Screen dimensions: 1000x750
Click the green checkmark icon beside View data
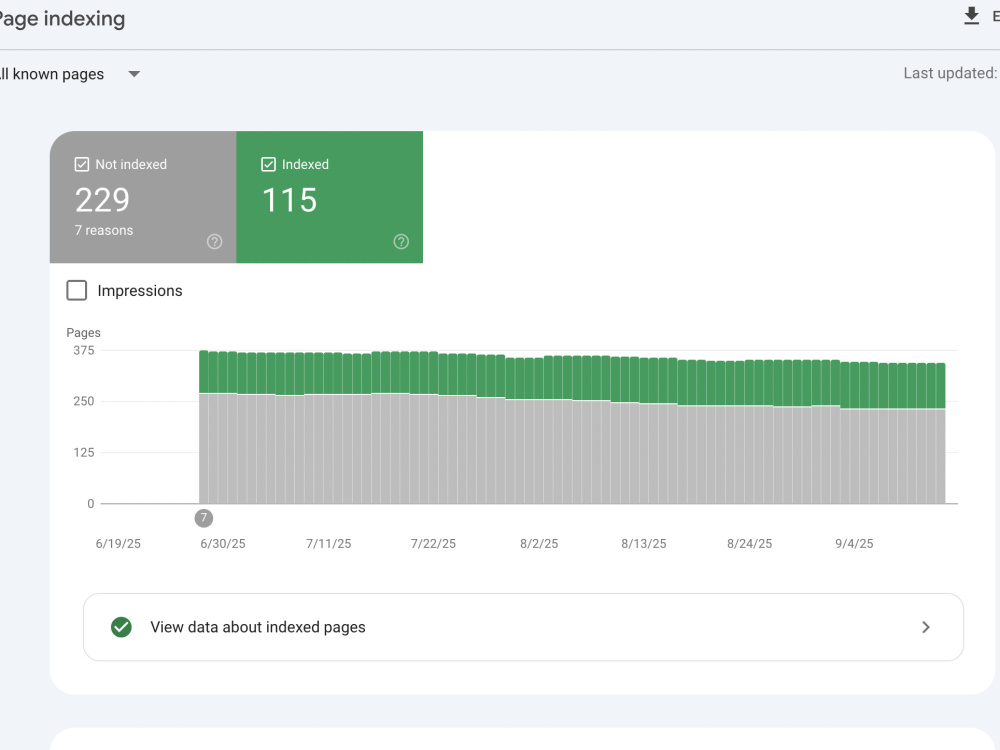click(121, 627)
